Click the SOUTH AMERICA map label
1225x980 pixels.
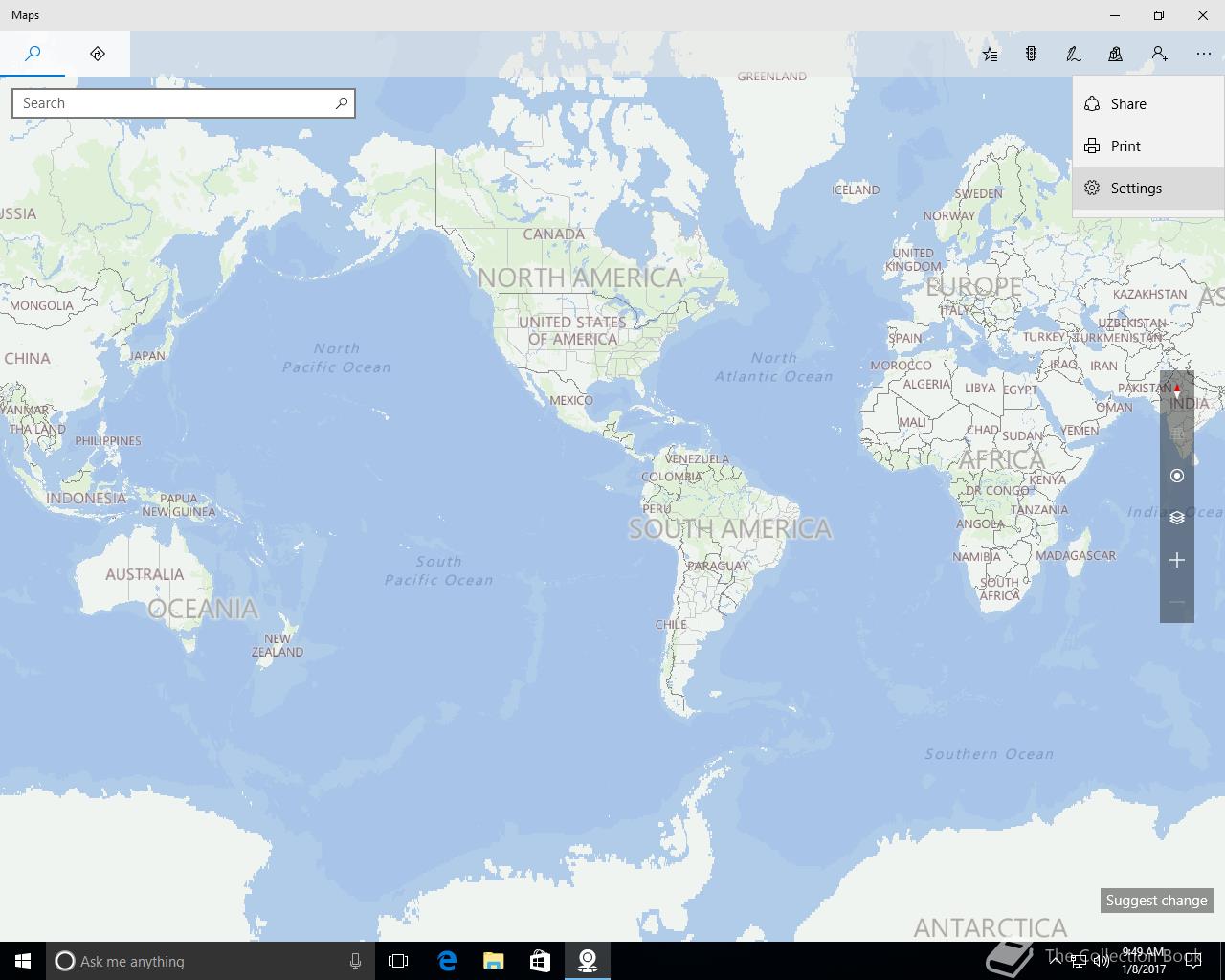(730, 529)
